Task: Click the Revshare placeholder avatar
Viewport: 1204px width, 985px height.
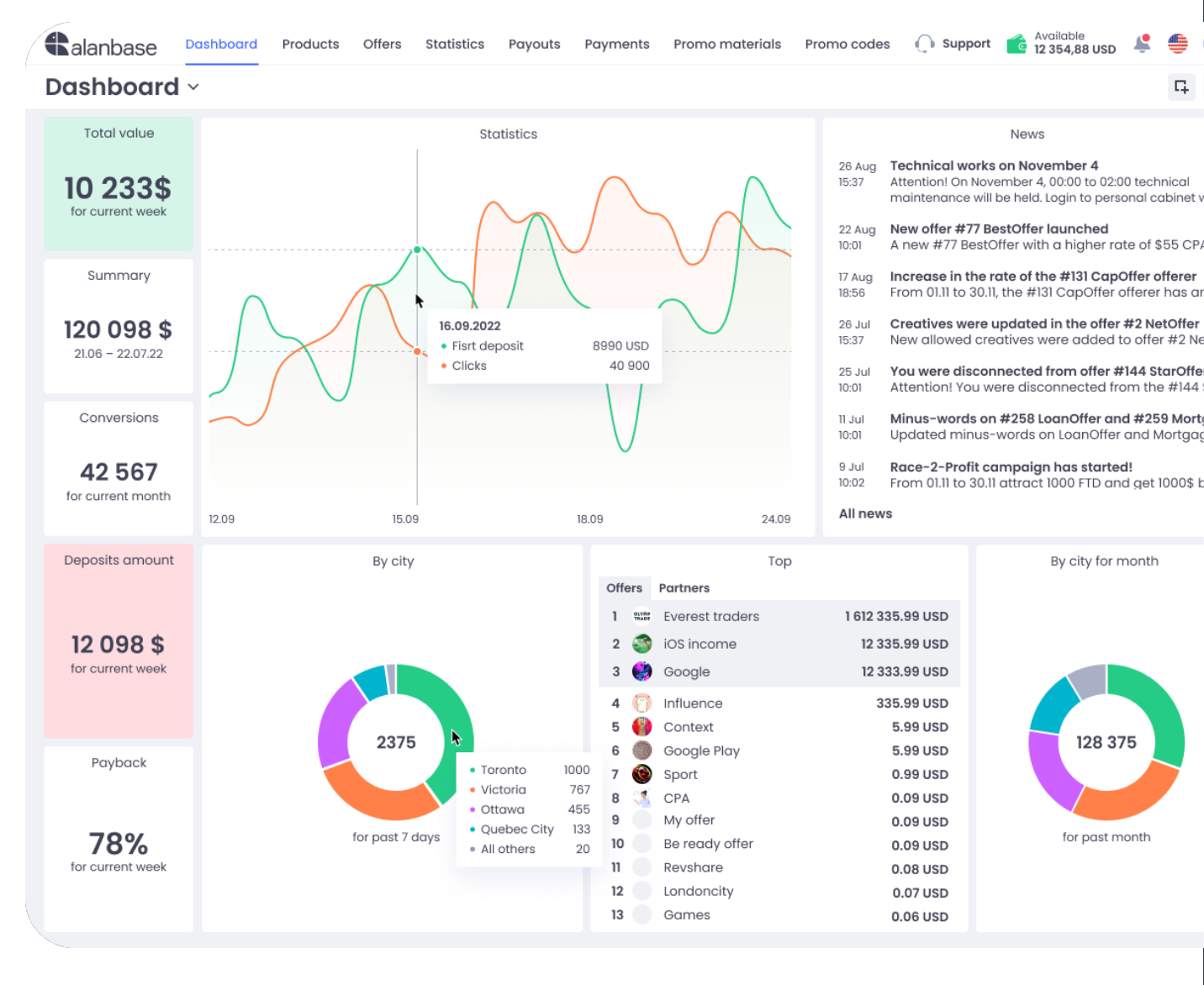Action: pyautogui.click(x=642, y=867)
